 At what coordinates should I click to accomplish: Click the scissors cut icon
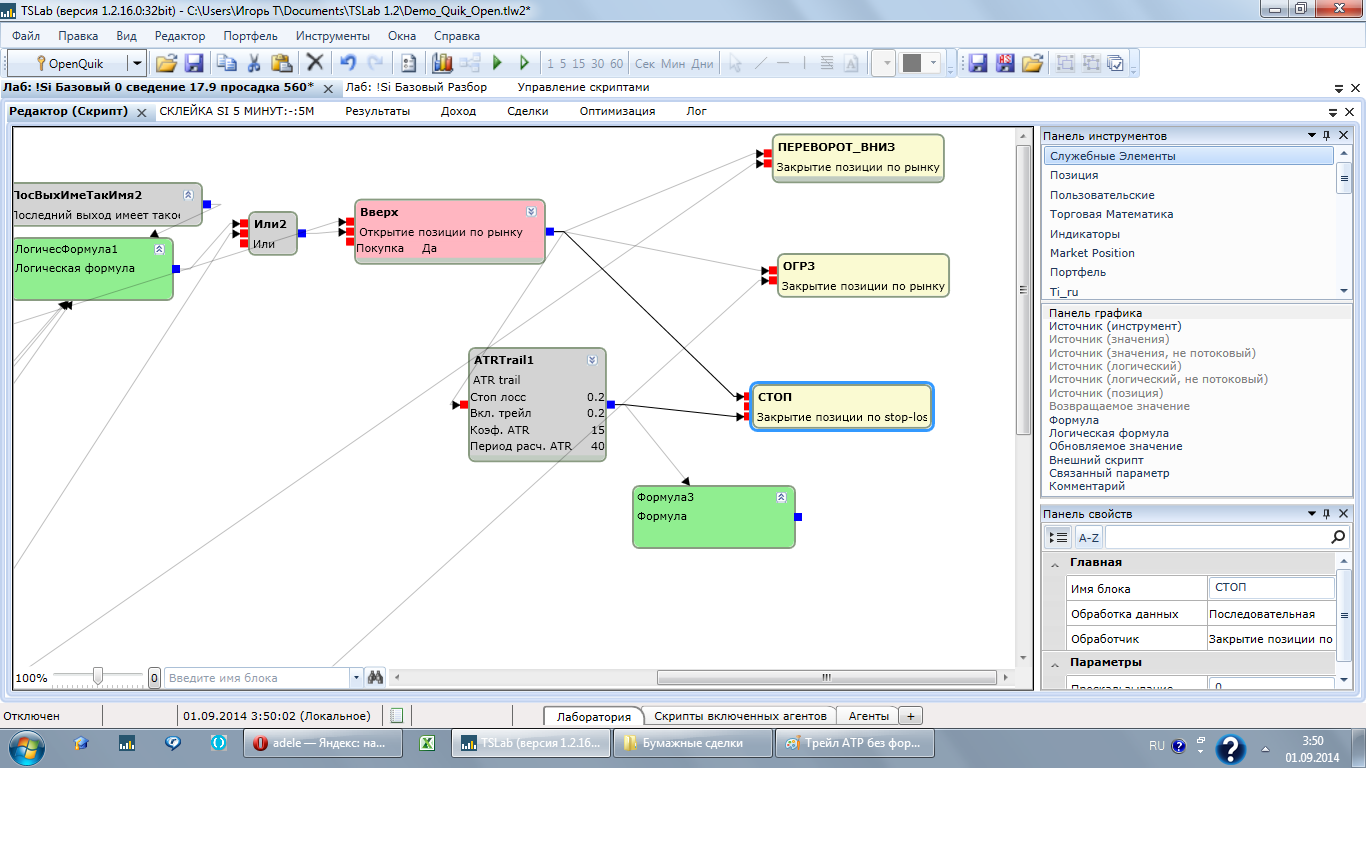(x=254, y=63)
